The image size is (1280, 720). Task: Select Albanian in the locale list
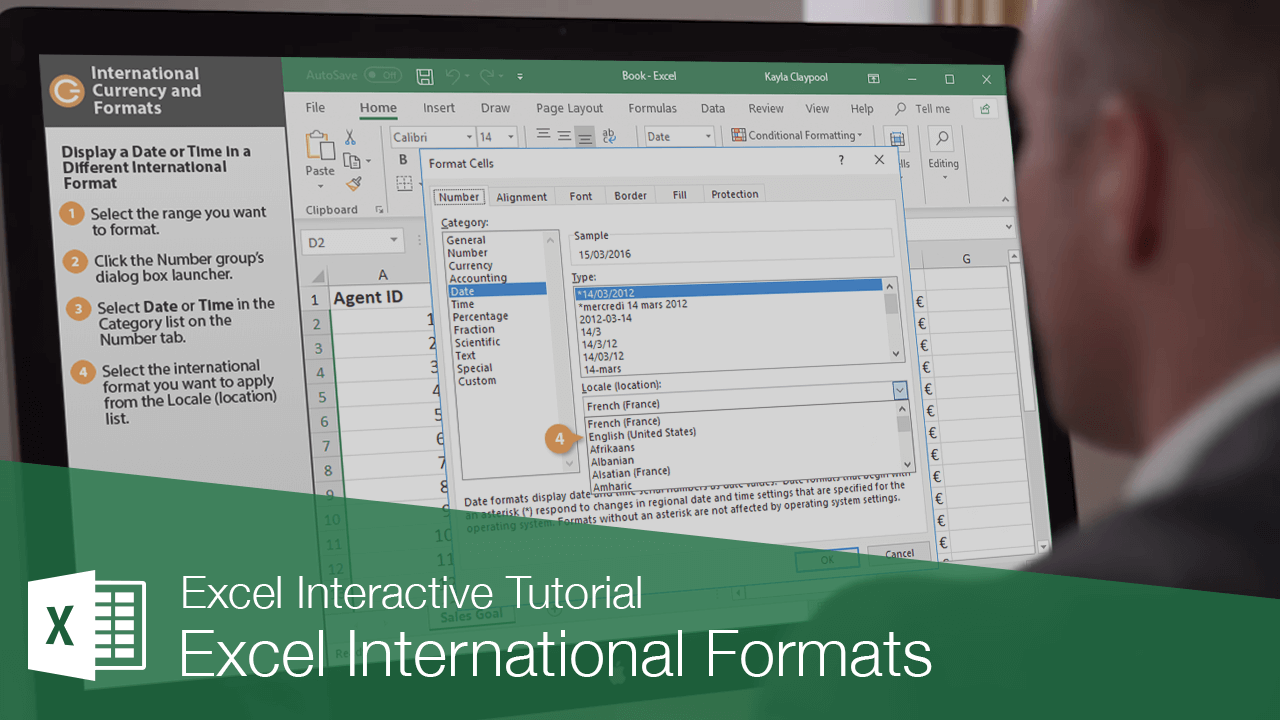(612, 461)
